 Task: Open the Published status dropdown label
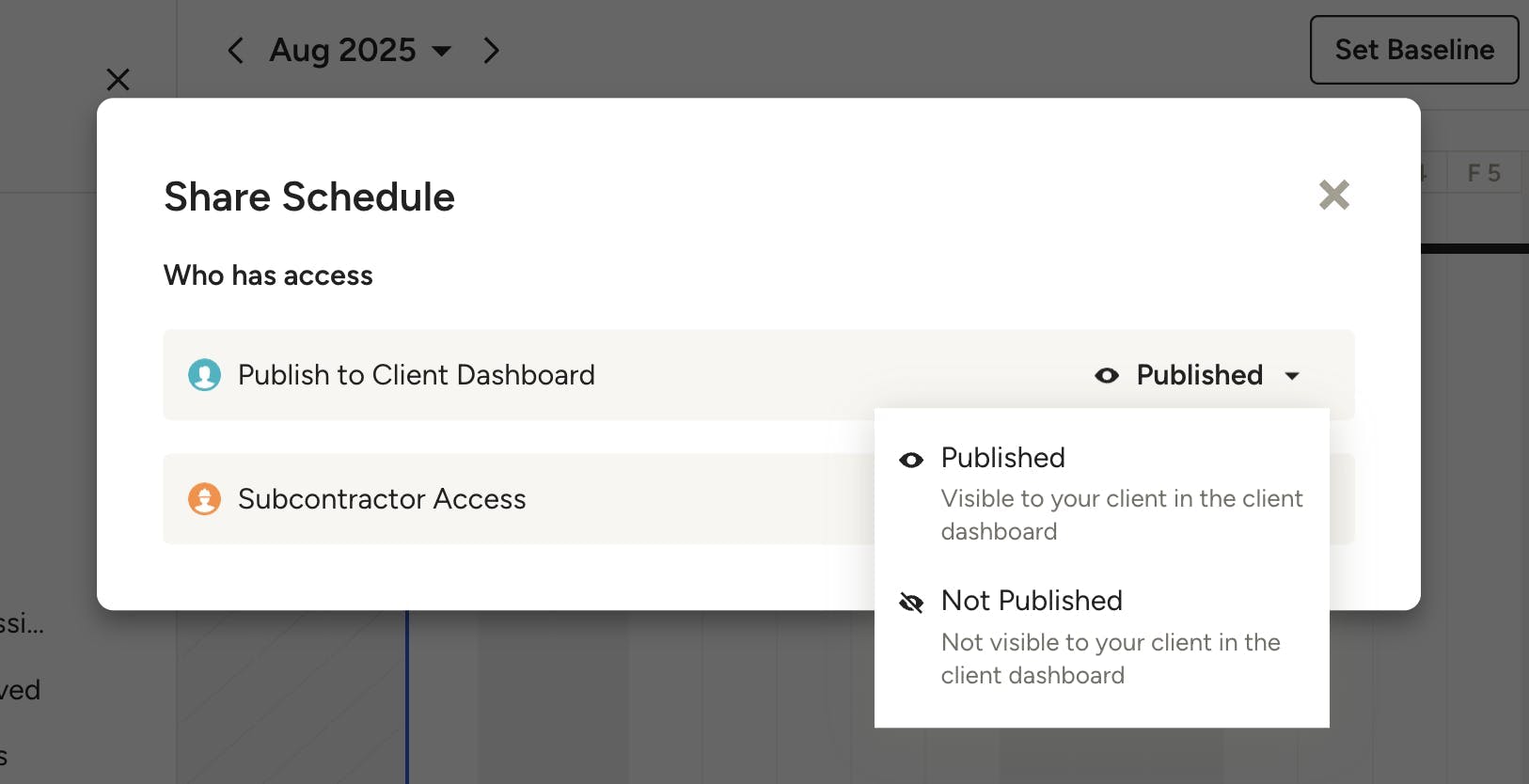coord(1199,375)
